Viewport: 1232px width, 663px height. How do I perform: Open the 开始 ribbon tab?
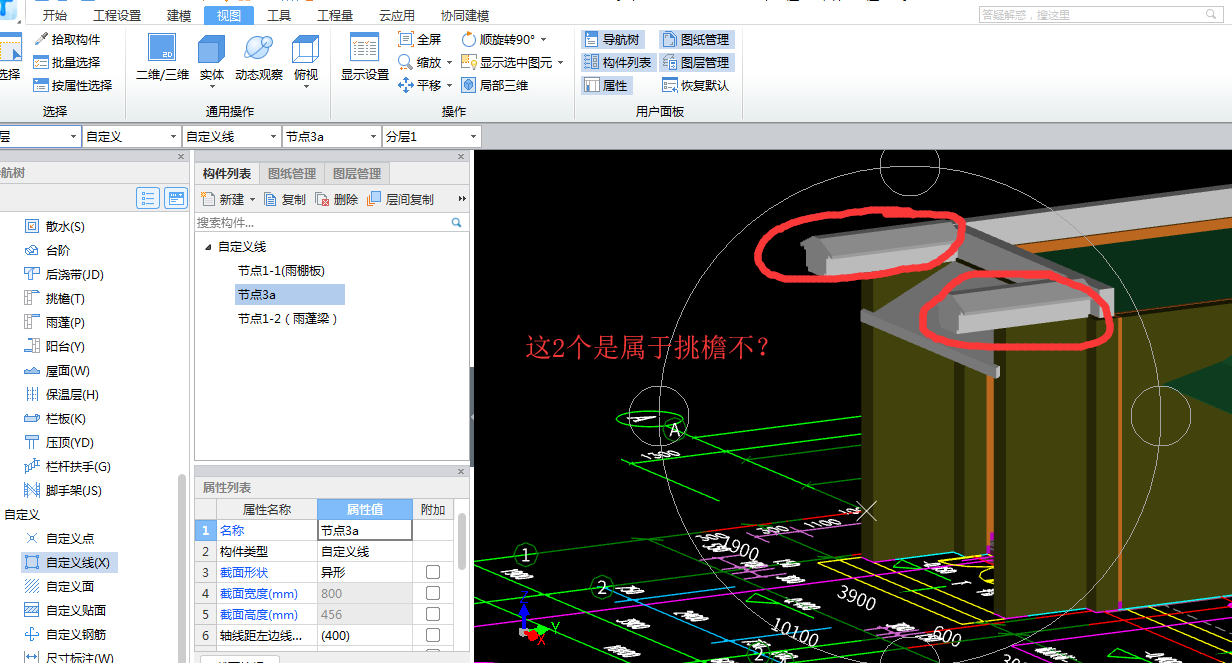click(55, 15)
